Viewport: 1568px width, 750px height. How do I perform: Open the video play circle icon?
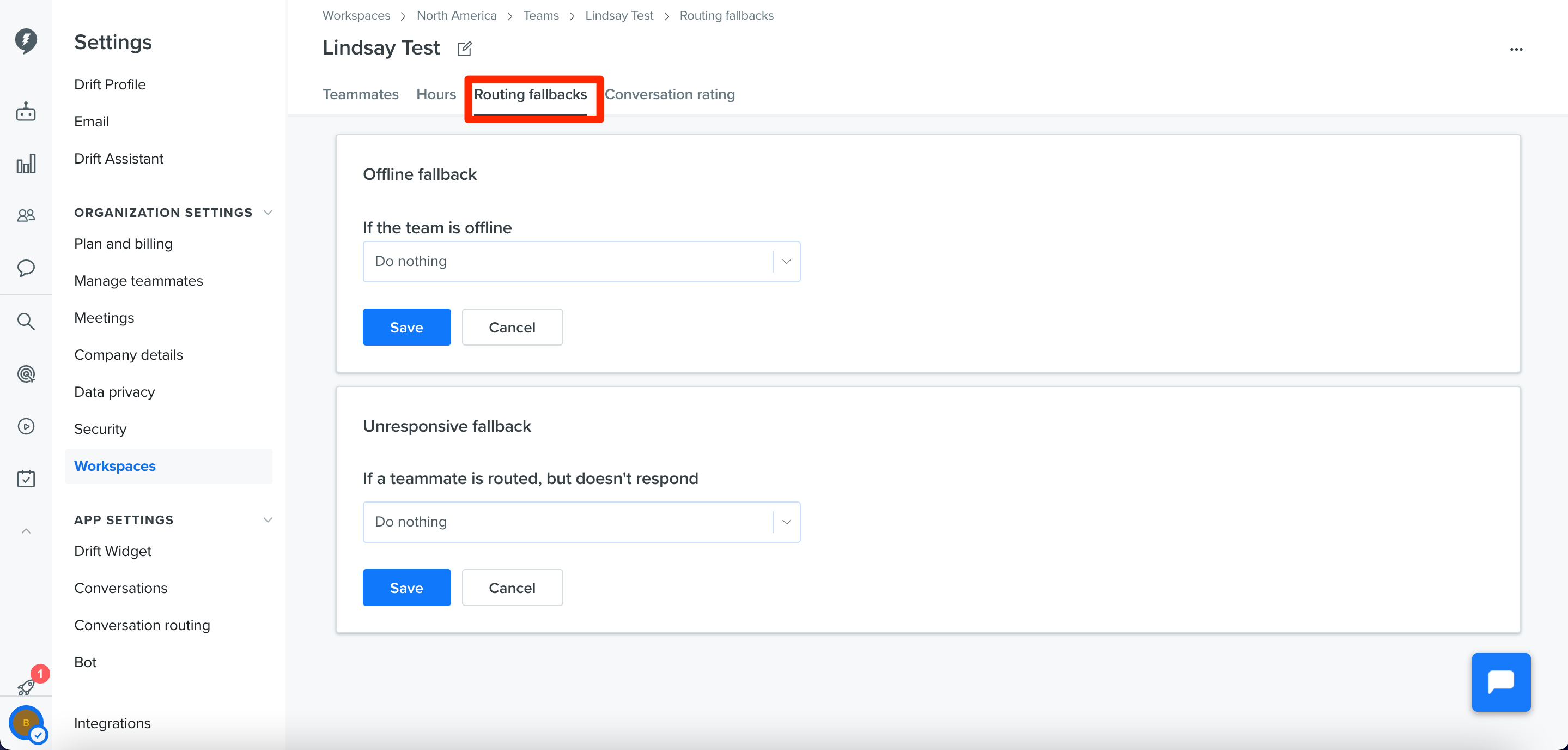[x=26, y=426]
